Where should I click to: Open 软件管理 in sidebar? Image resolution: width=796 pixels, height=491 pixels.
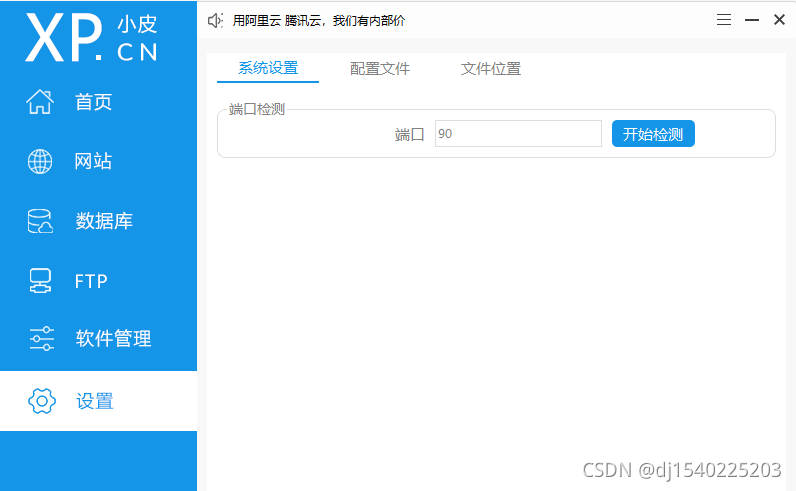point(113,339)
